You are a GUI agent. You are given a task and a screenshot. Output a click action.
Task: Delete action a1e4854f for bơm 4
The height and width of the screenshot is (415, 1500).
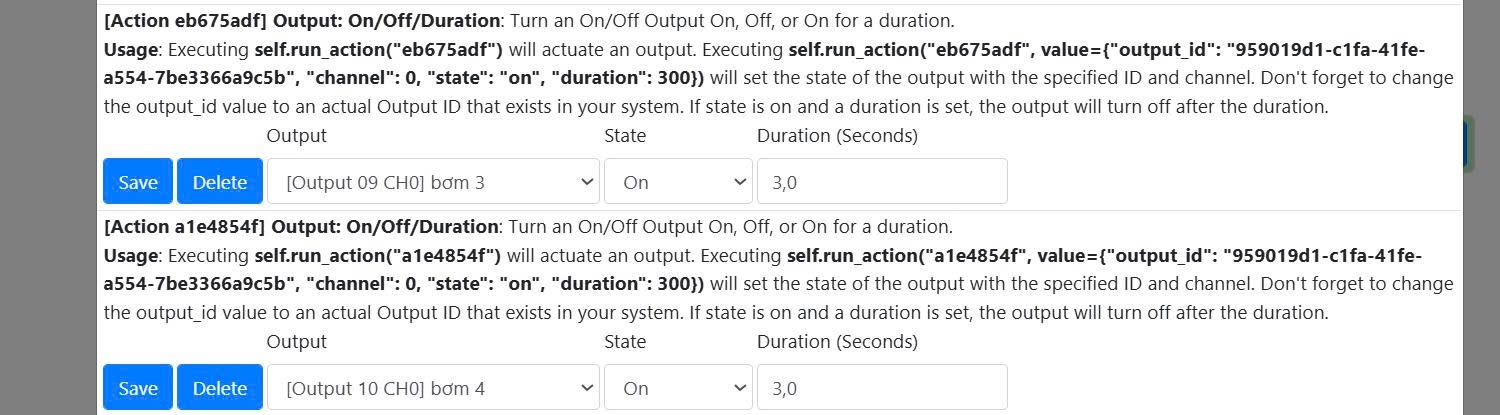[220, 388]
